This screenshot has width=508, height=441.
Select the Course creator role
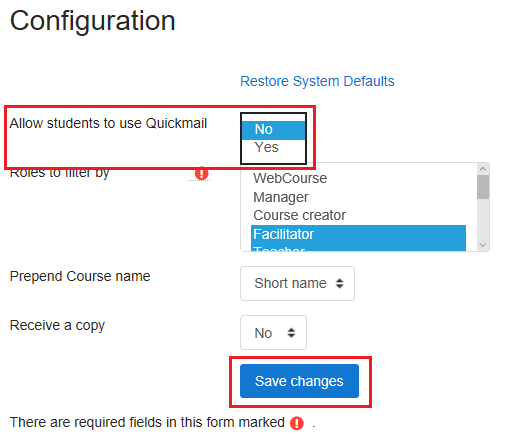point(358,215)
